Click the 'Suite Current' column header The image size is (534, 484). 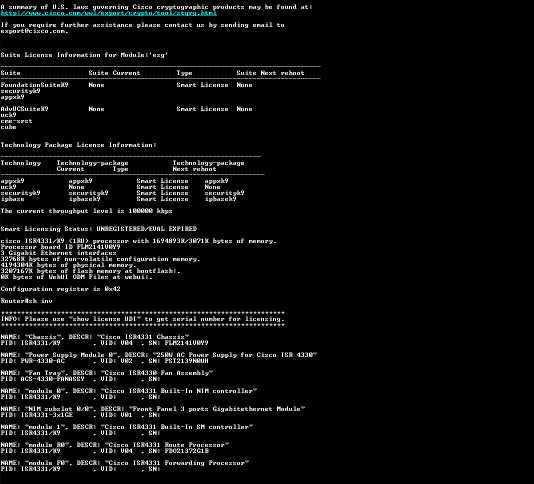click(114, 73)
